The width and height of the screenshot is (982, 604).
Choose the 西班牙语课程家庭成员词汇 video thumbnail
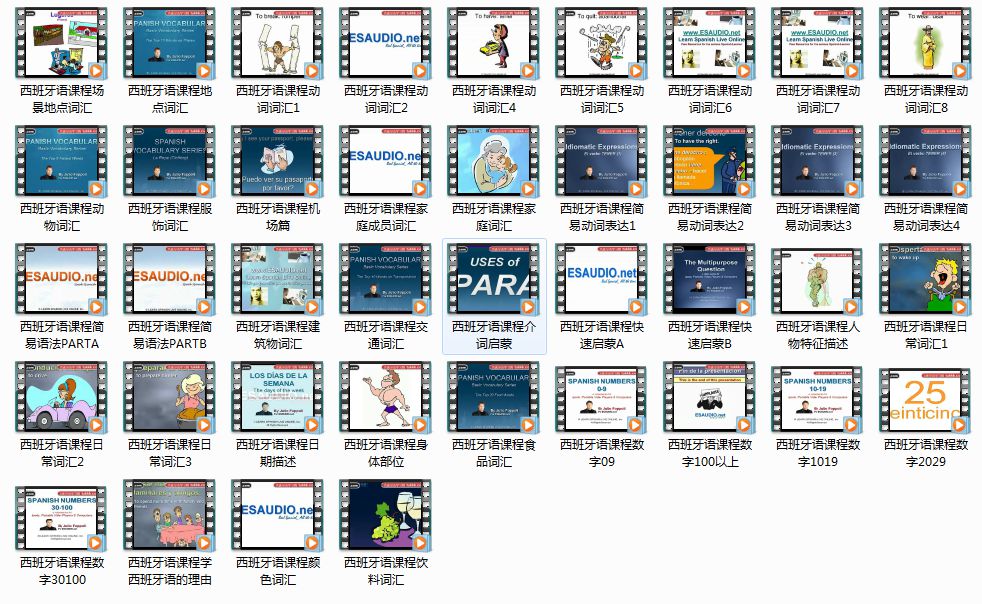point(386,163)
